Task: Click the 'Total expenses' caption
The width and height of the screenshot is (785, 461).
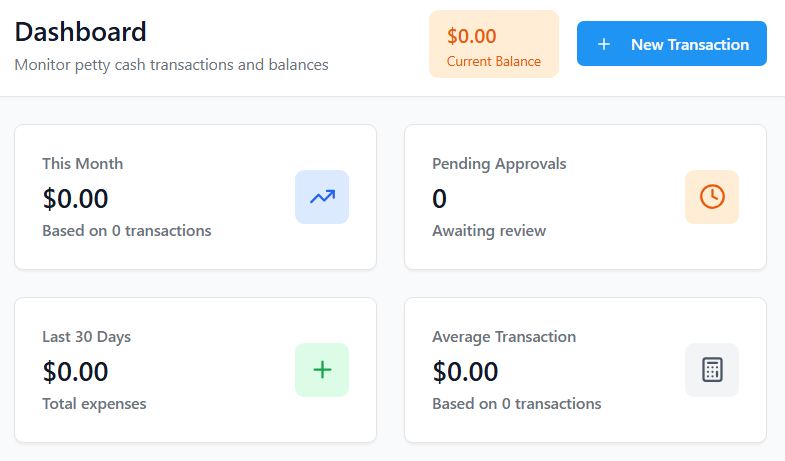Action: (x=94, y=404)
